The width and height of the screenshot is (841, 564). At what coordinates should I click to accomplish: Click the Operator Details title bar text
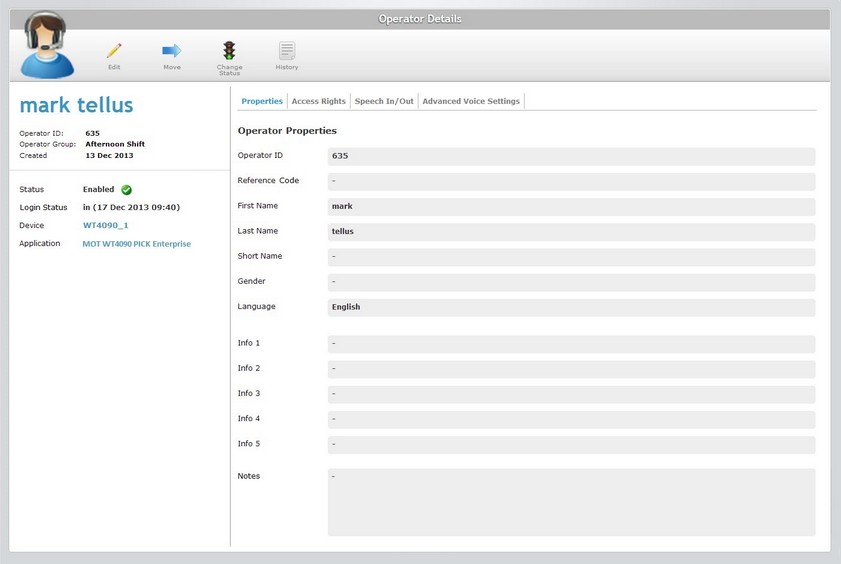click(420, 19)
